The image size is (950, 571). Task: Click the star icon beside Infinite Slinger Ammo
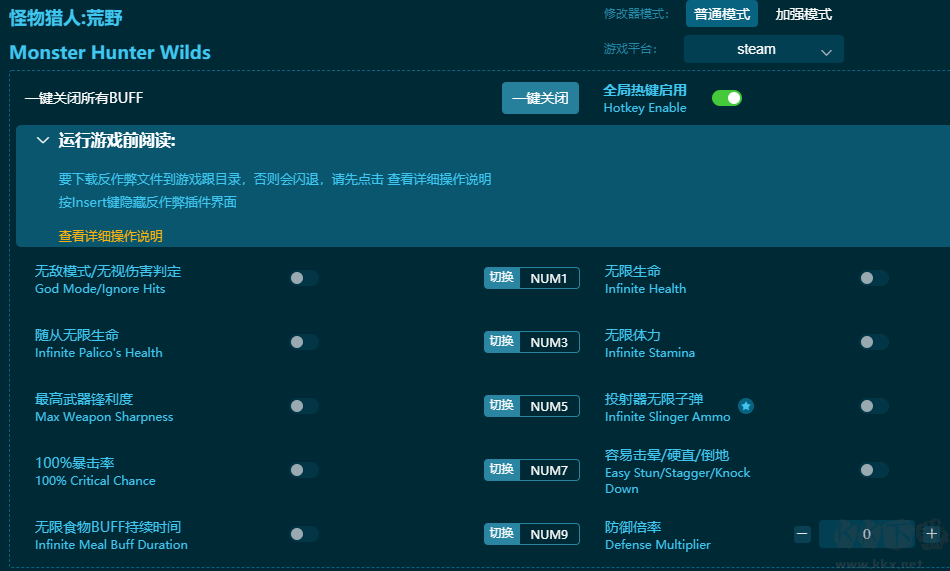click(x=746, y=406)
